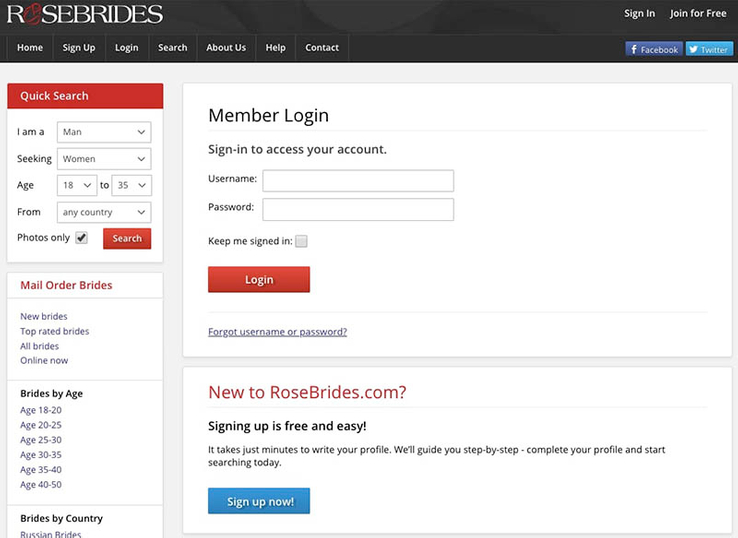Toggle the Photos only checkbox
The image size is (738, 538).
(x=81, y=238)
